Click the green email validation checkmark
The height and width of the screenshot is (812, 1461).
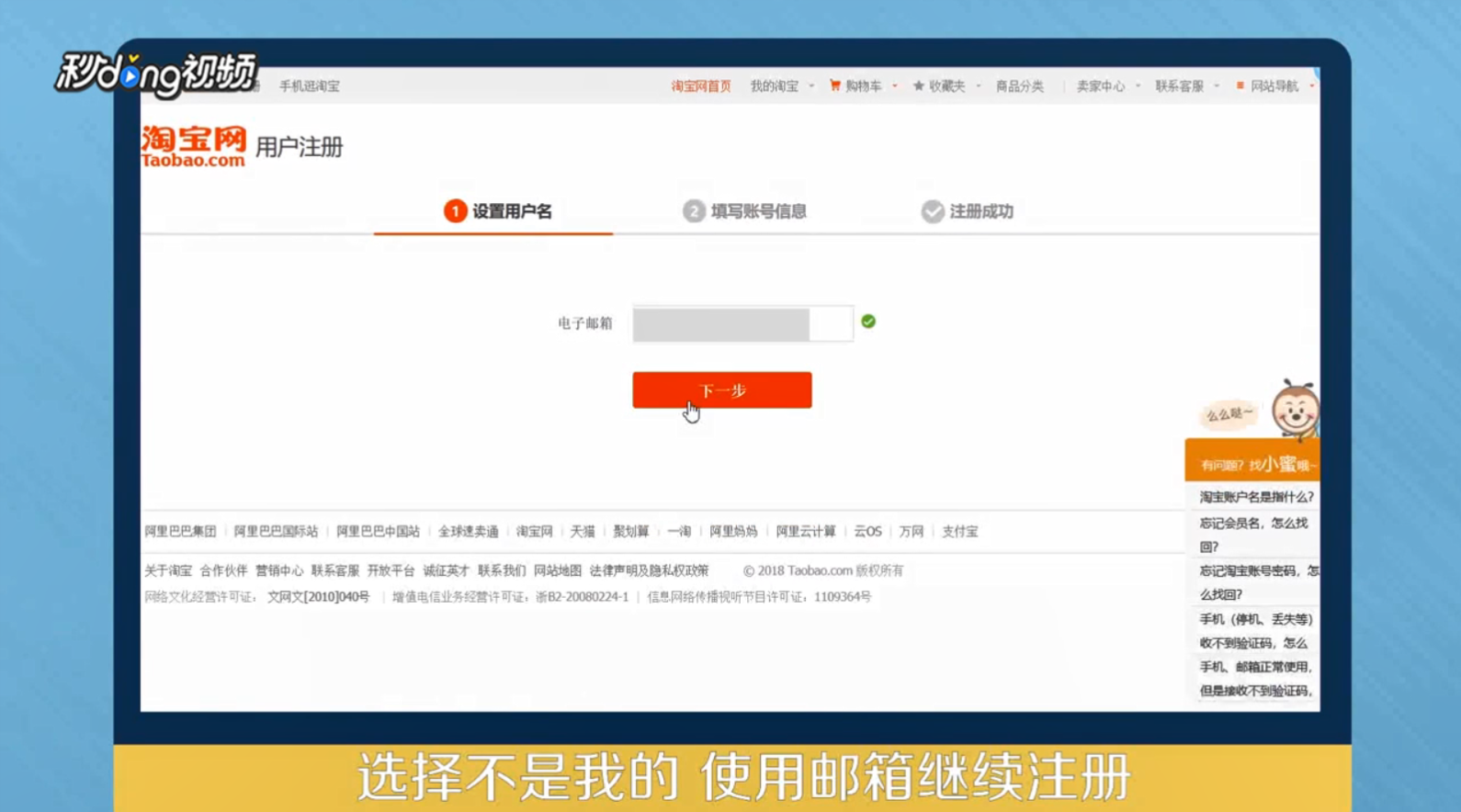click(x=868, y=321)
